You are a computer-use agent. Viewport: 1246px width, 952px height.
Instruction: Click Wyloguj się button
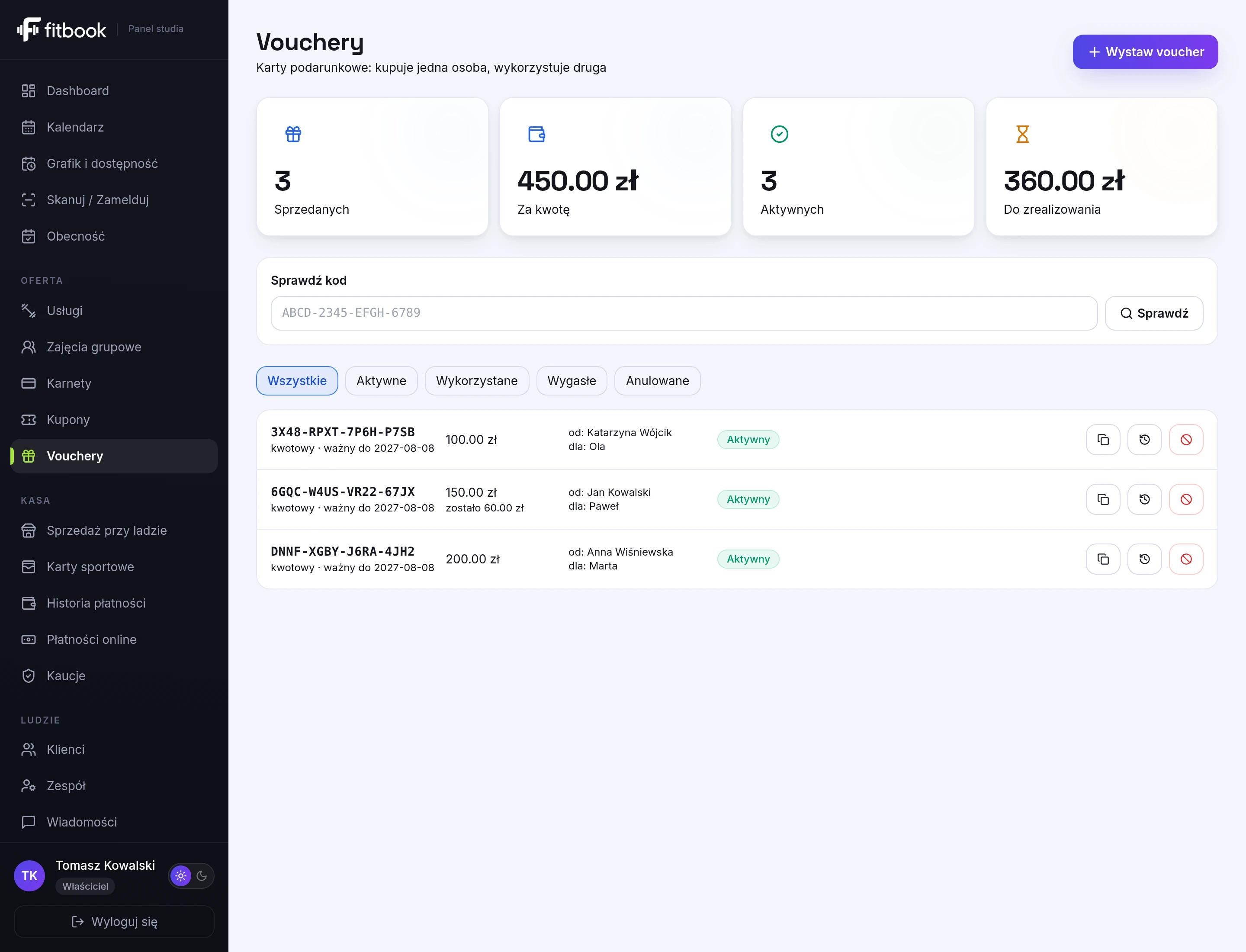tap(114, 921)
